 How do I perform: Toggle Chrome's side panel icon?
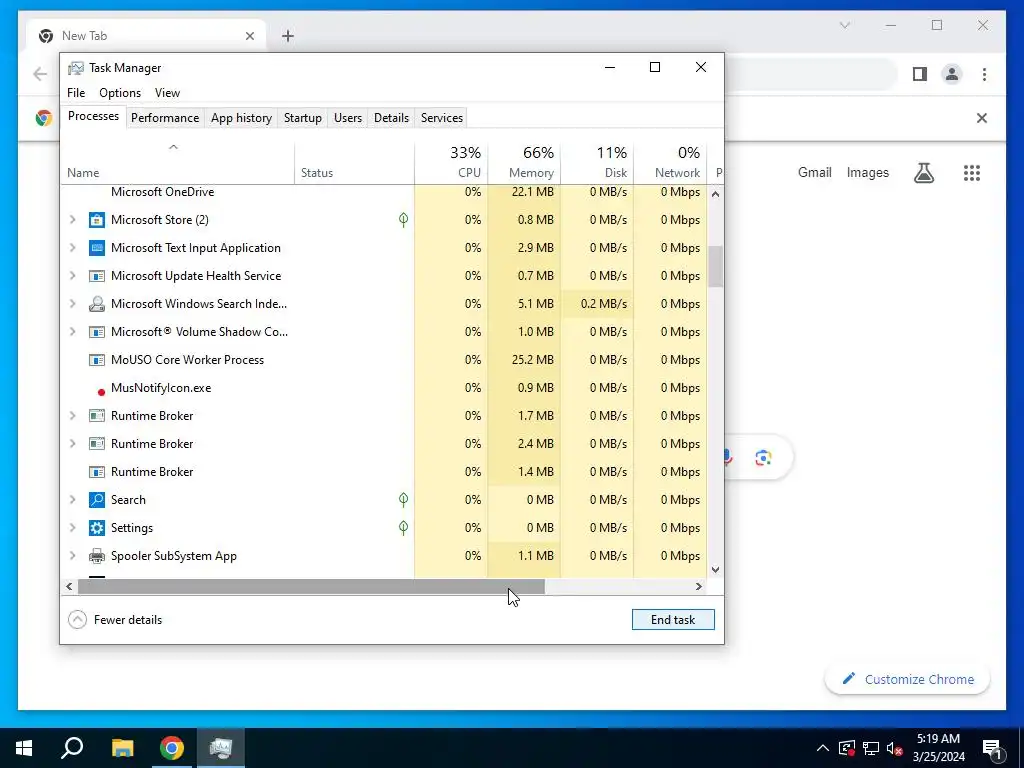[x=920, y=74]
